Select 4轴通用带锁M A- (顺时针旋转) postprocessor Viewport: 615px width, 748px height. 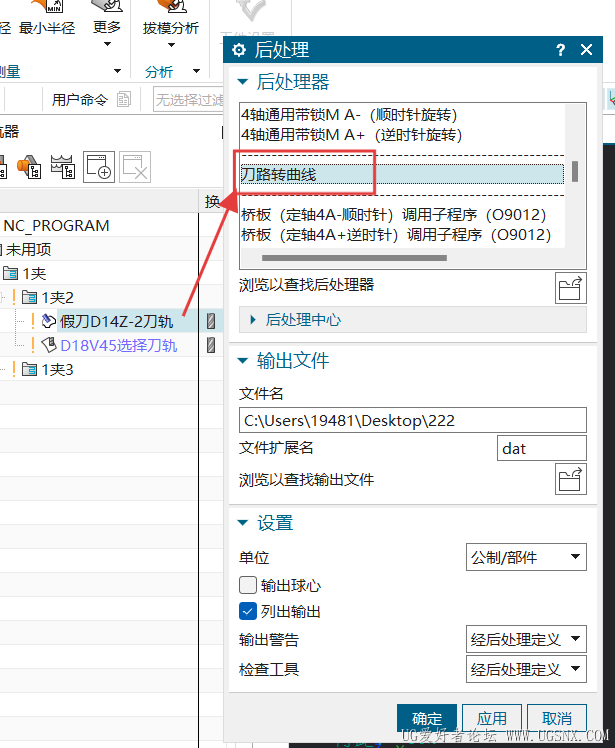349,115
